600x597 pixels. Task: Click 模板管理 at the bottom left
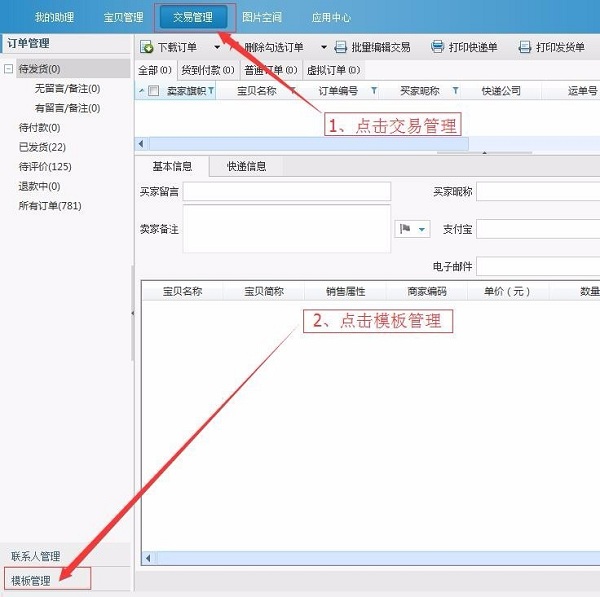tap(31, 580)
